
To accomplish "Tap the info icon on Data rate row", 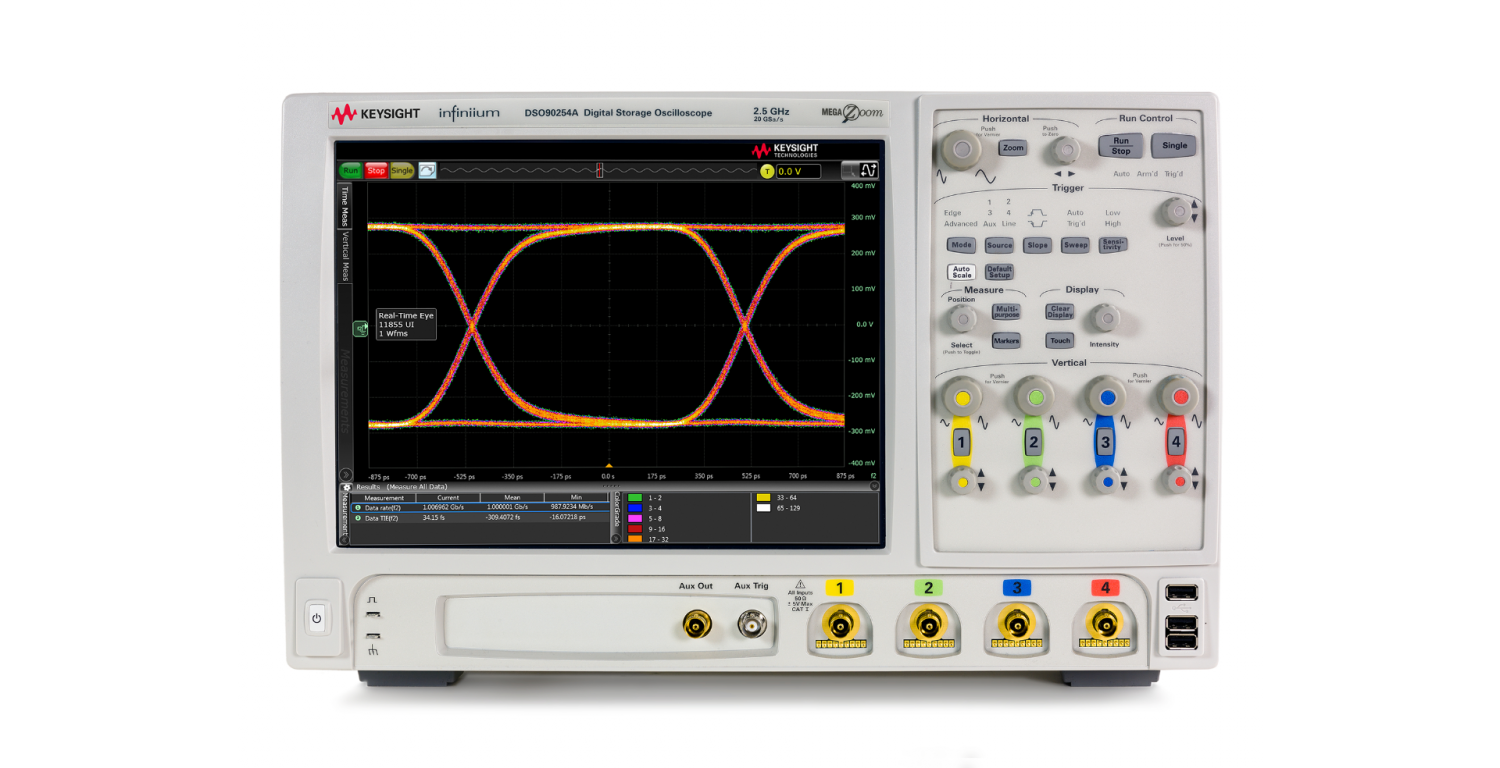I will (358, 508).
